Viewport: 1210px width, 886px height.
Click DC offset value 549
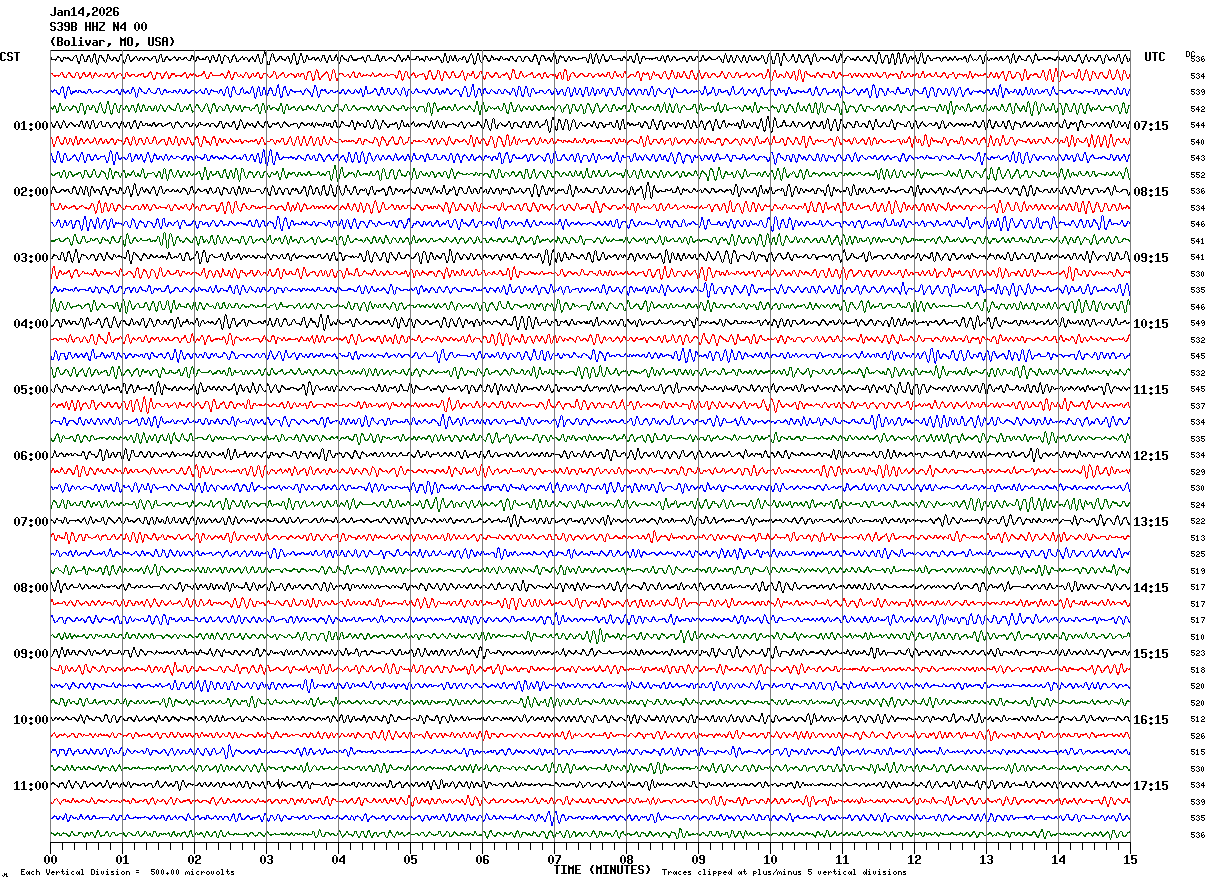(x=1197, y=323)
